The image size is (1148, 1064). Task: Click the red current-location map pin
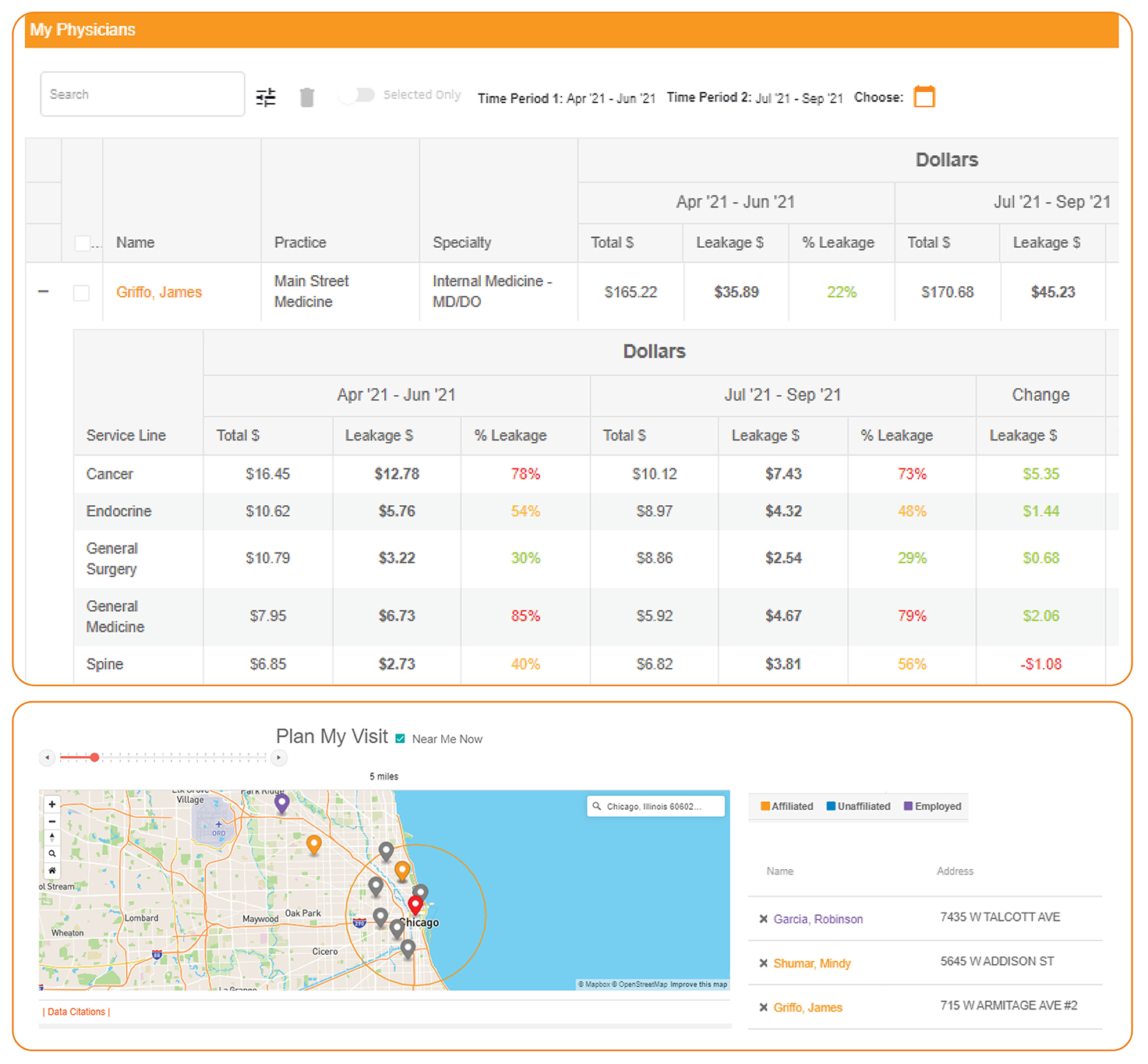(x=415, y=906)
